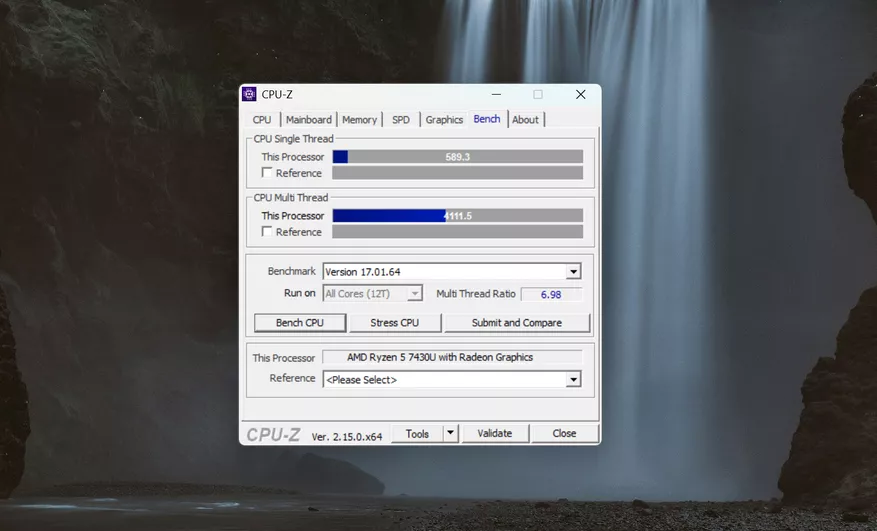Start benchmark with Bench CPU button
Screen dimensions: 877x531
coord(299,323)
